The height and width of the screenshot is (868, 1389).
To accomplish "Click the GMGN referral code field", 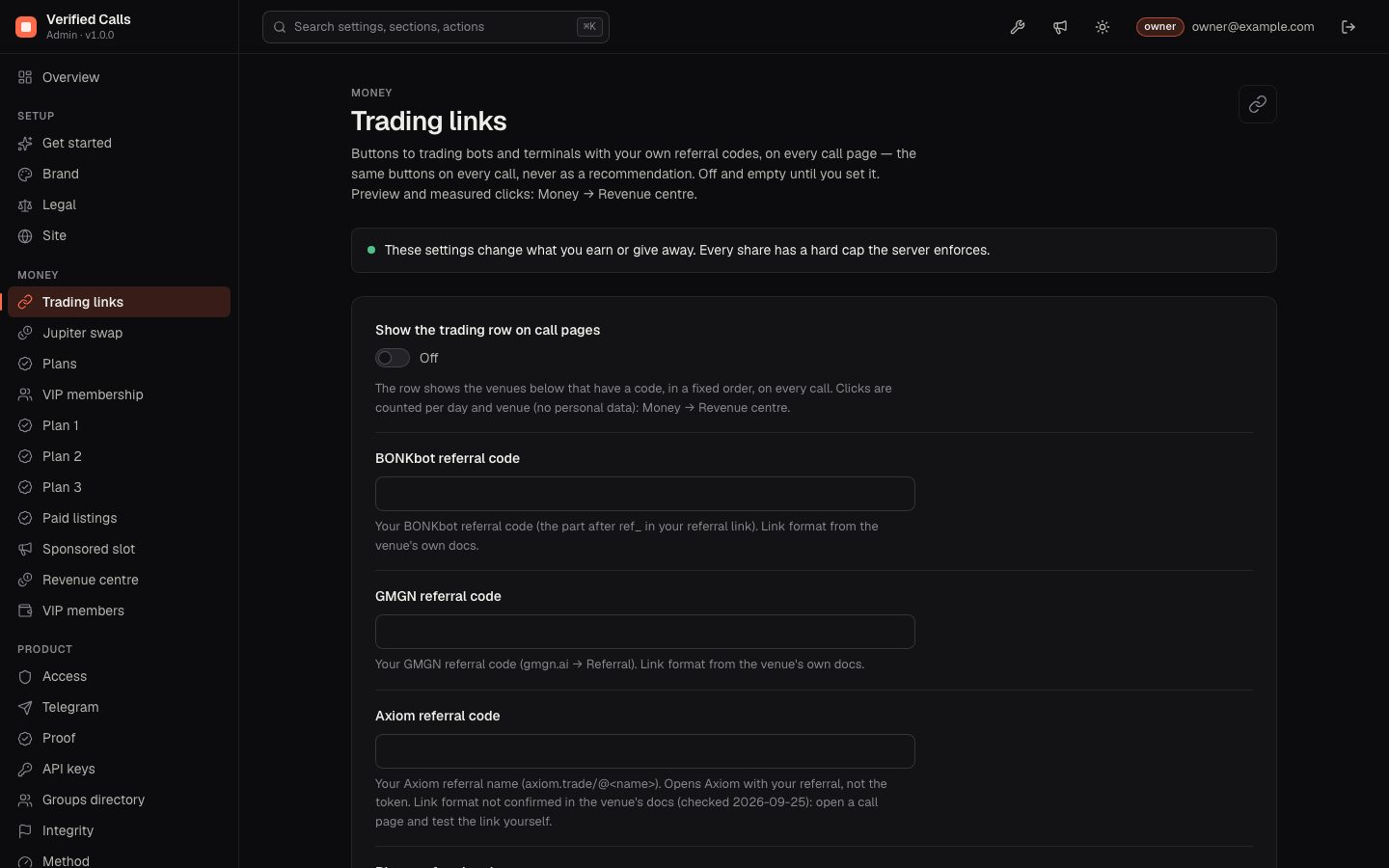I will pos(645,632).
